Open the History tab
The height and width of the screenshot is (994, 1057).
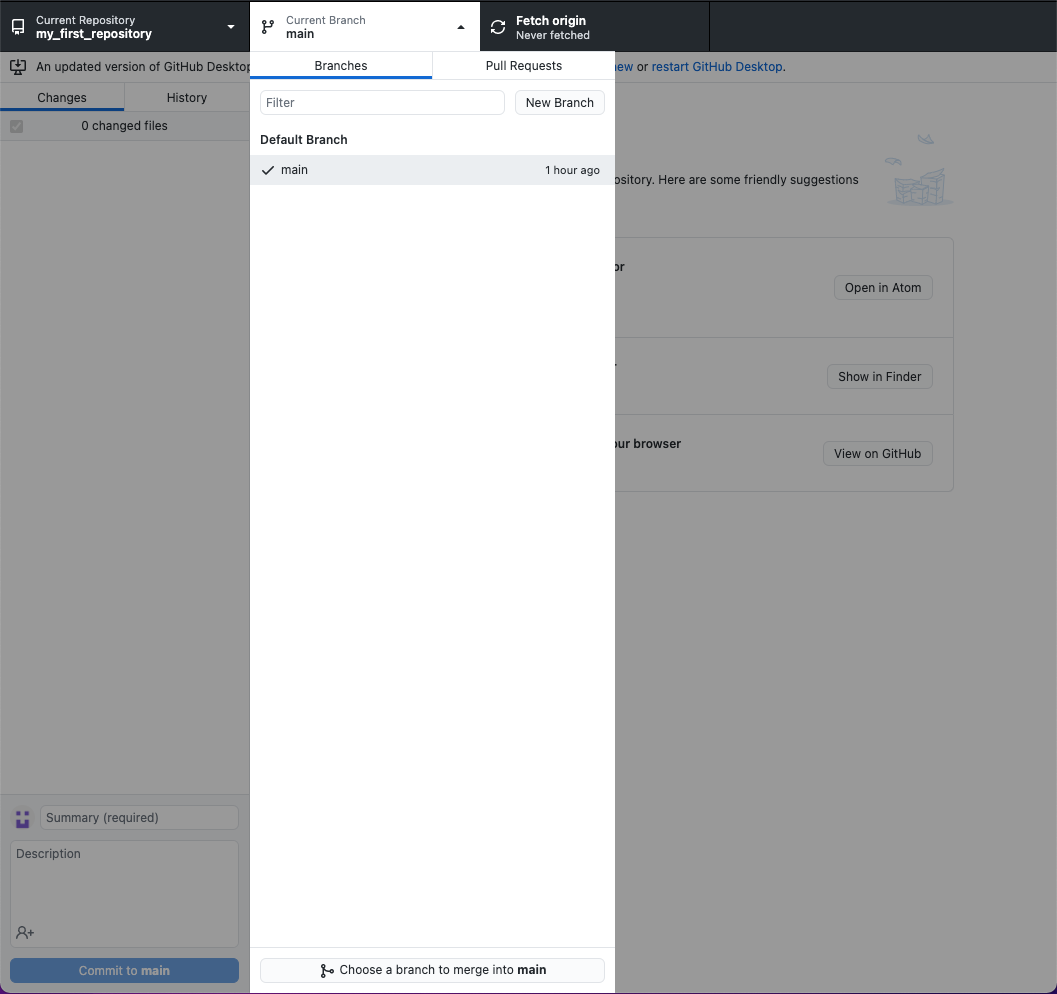pyautogui.click(x=187, y=98)
